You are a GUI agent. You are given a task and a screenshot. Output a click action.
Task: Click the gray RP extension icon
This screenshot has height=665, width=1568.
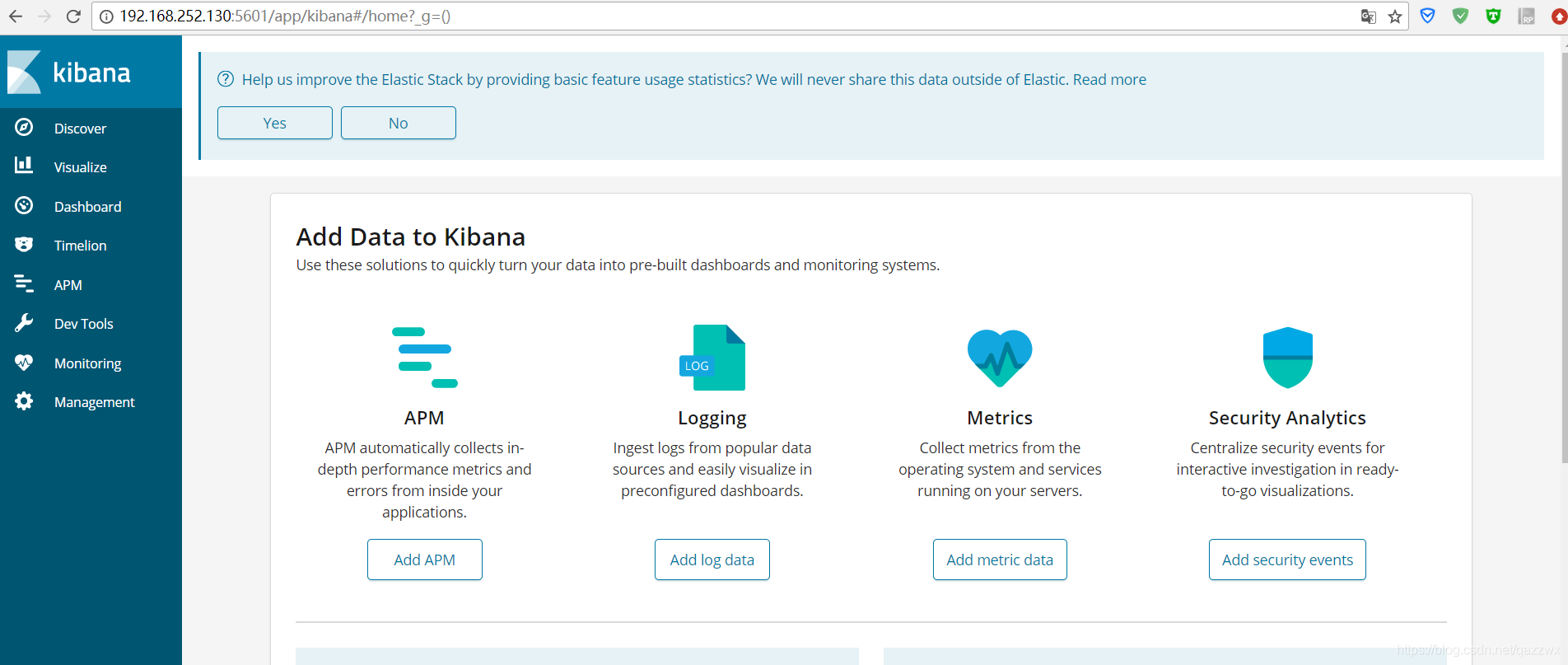(1527, 16)
